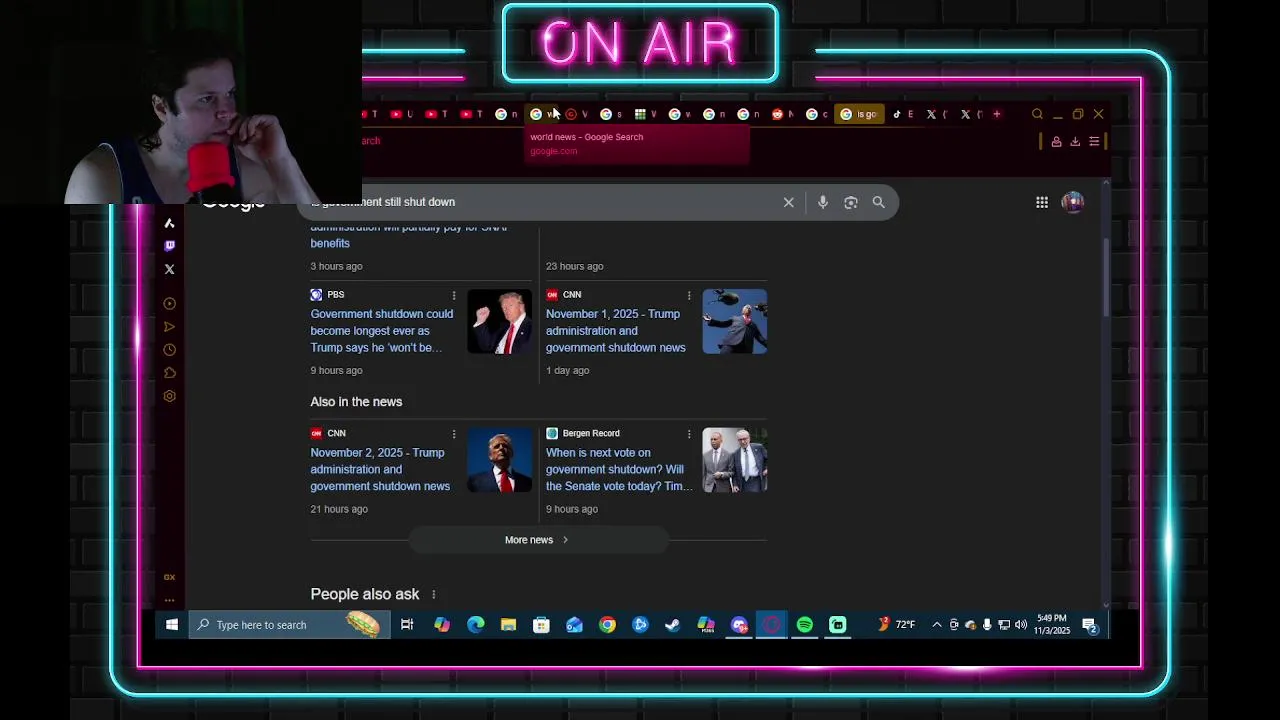Viewport: 1280px width, 720px height.
Task: Open Microsoft Edge from the taskbar
Action: (475, 625)
